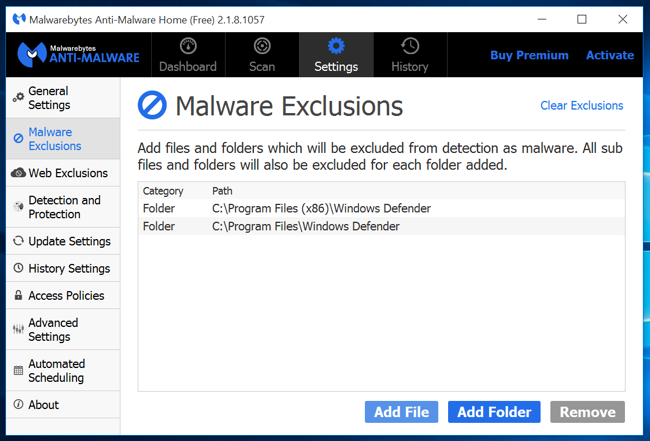Click the Malware Exclusions sidebar prohibition icon

tap(18, 138)
